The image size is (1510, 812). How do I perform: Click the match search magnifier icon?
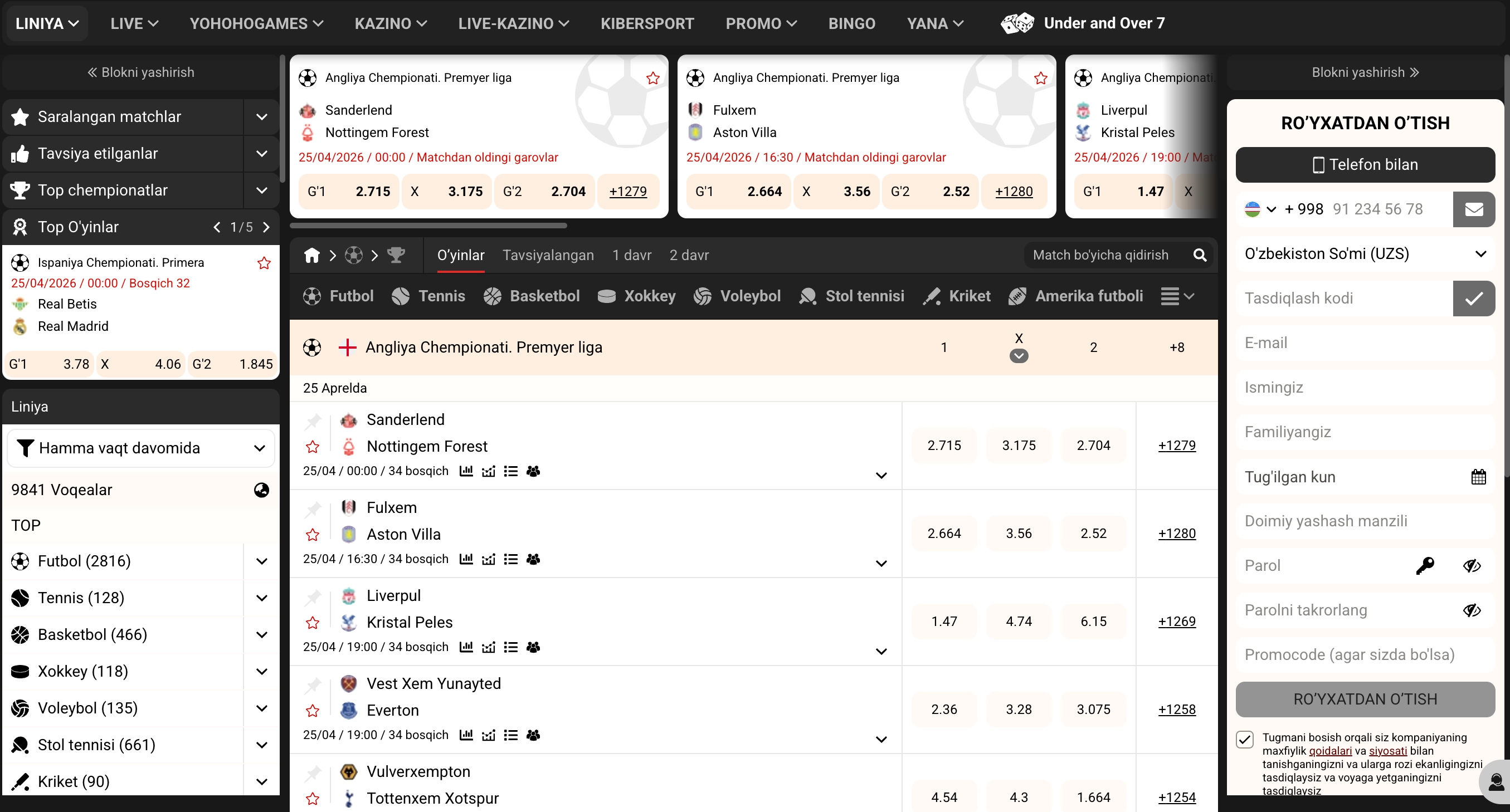[x=1200, y=256]
